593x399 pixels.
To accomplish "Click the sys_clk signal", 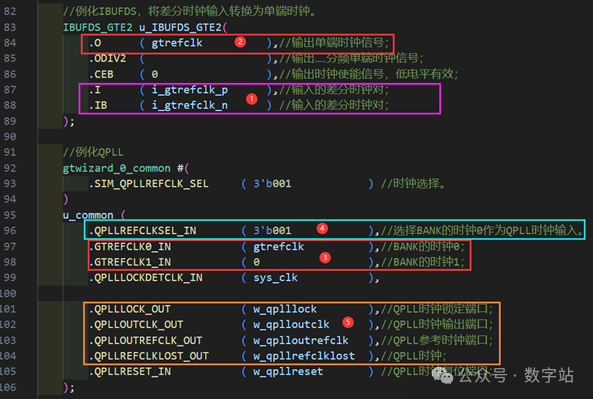I will tap(275, 278).
